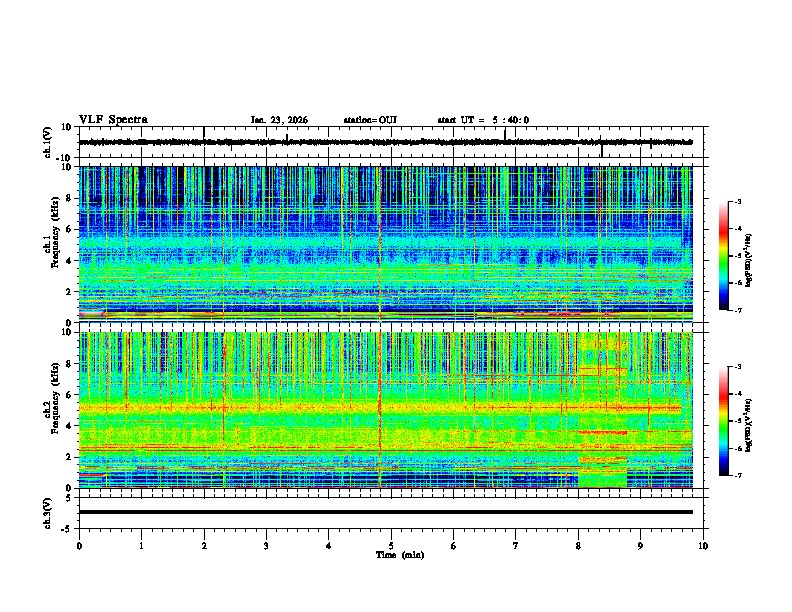This screenshot has height=612, width=792.
Task: Click the "ch.1(V)" waveform axis label
Action: click(x=48, y=142)
